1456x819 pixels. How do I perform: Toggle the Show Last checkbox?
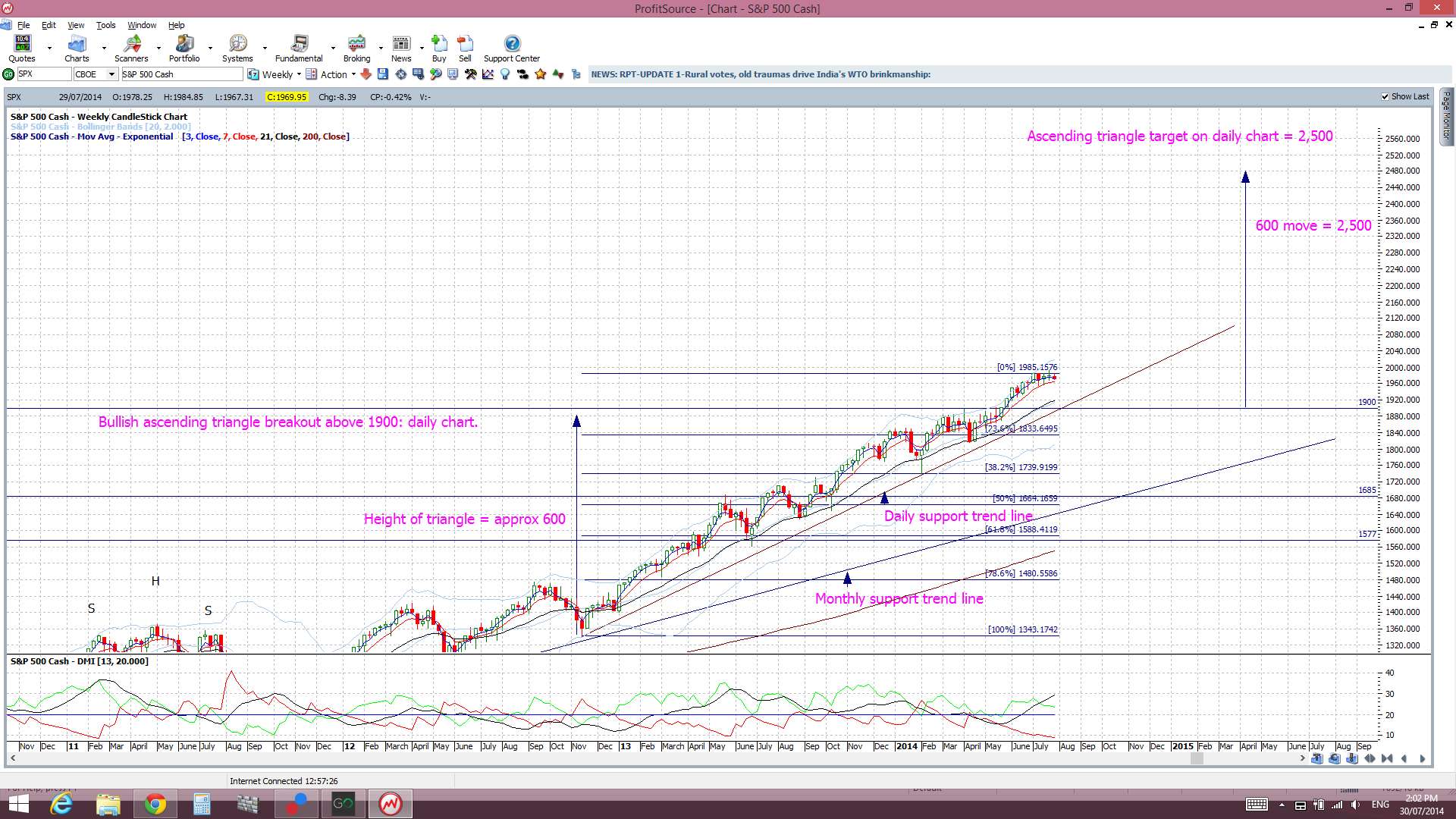(1385, 97)
